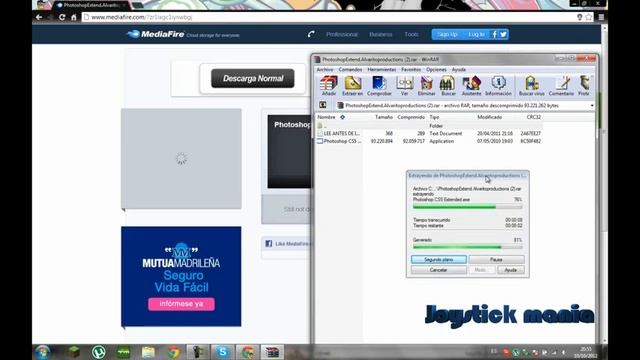Click the taskbar clock
This screenshot has width=640, height=360.
tap(586, 352)
